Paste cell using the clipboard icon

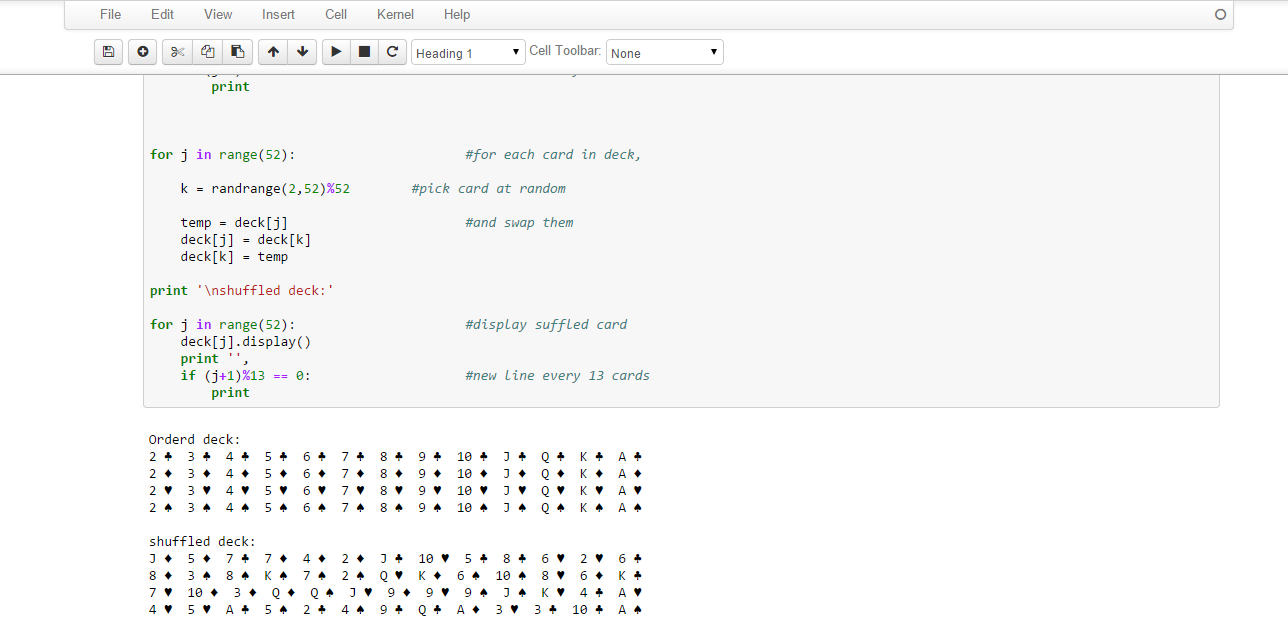coord(236,52)
